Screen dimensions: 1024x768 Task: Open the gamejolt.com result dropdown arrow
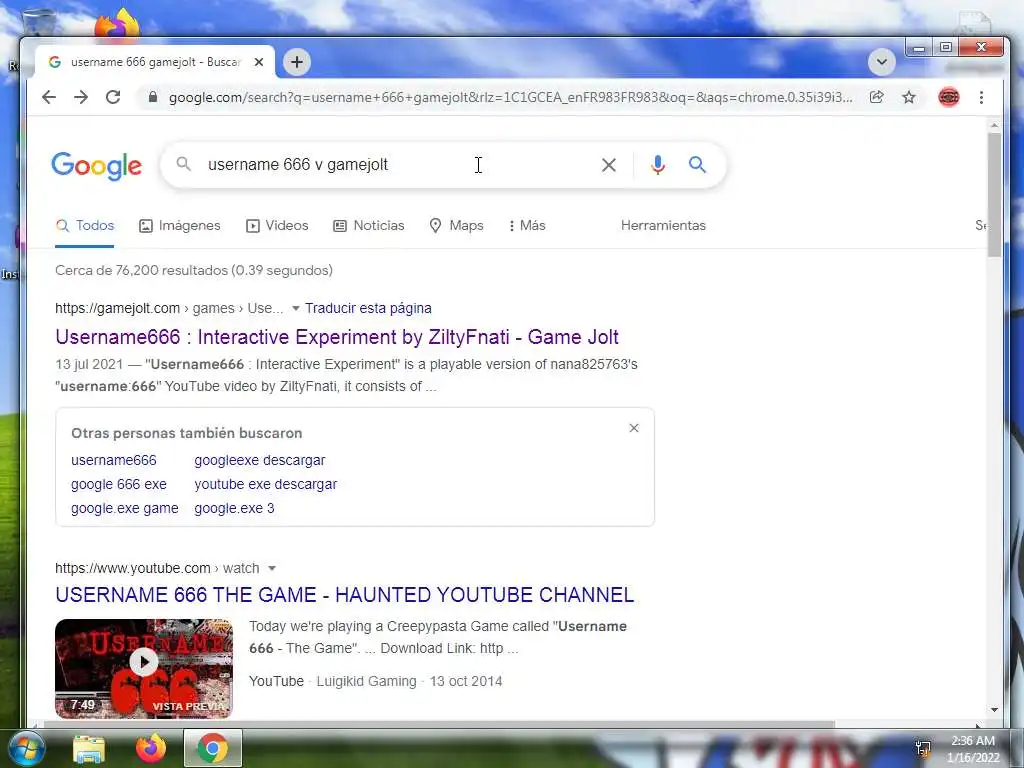pos(295,308)
